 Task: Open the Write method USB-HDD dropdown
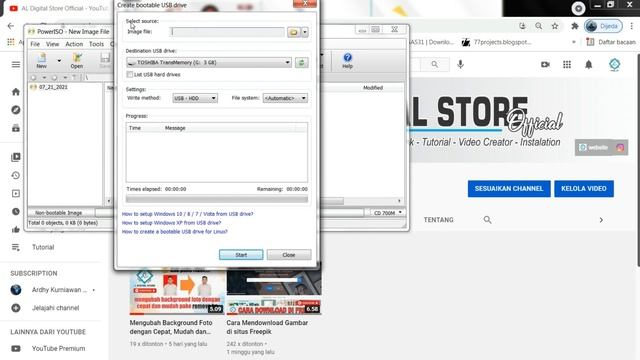195,98
